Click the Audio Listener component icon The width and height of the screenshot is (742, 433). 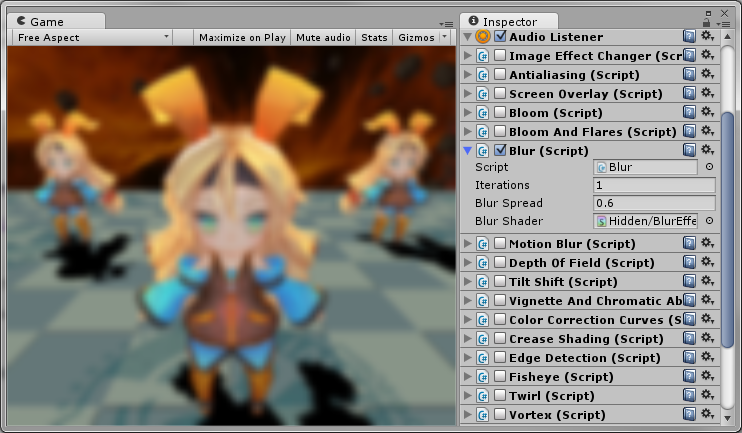(483, 36)
